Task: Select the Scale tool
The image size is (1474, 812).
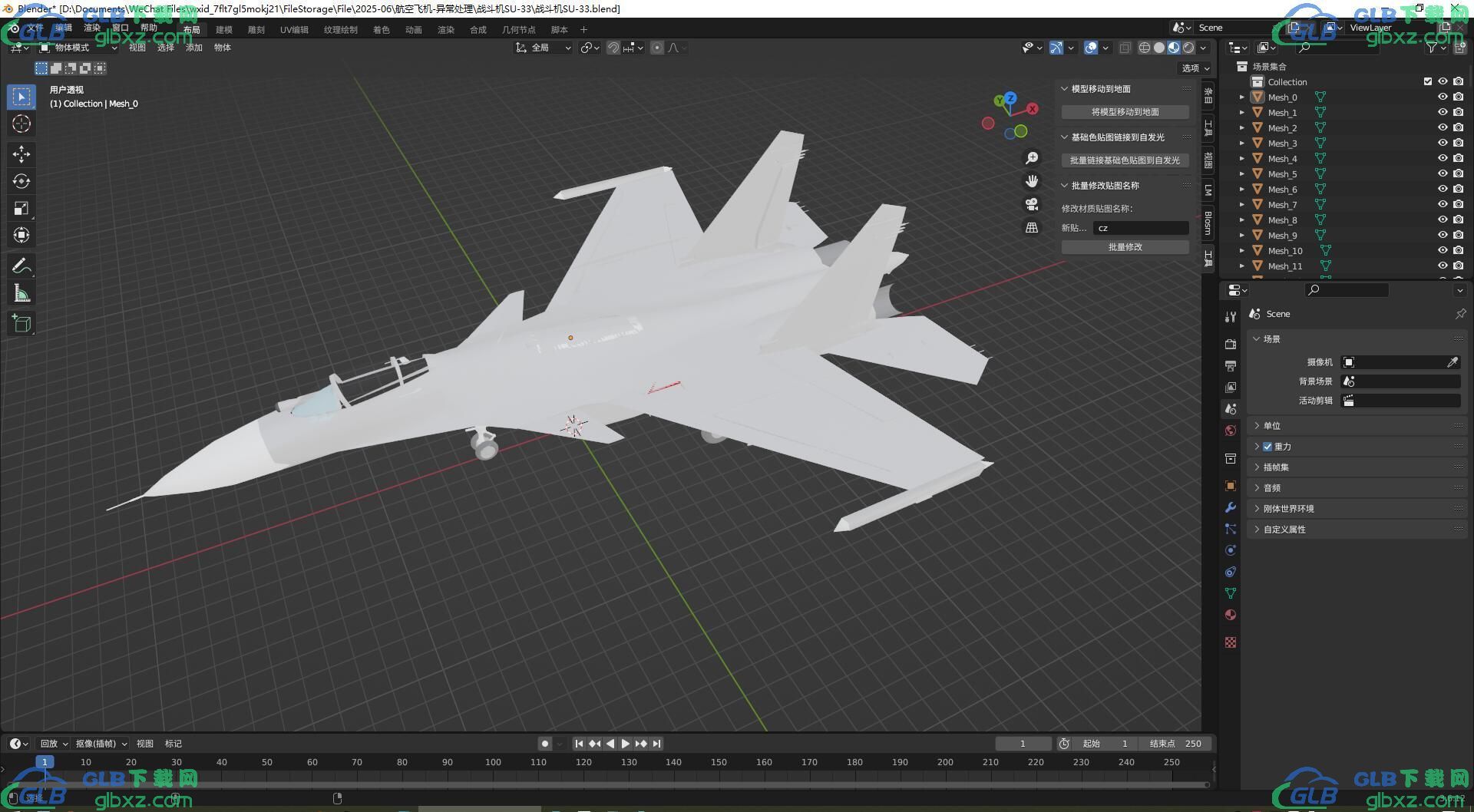Action: 21,208
